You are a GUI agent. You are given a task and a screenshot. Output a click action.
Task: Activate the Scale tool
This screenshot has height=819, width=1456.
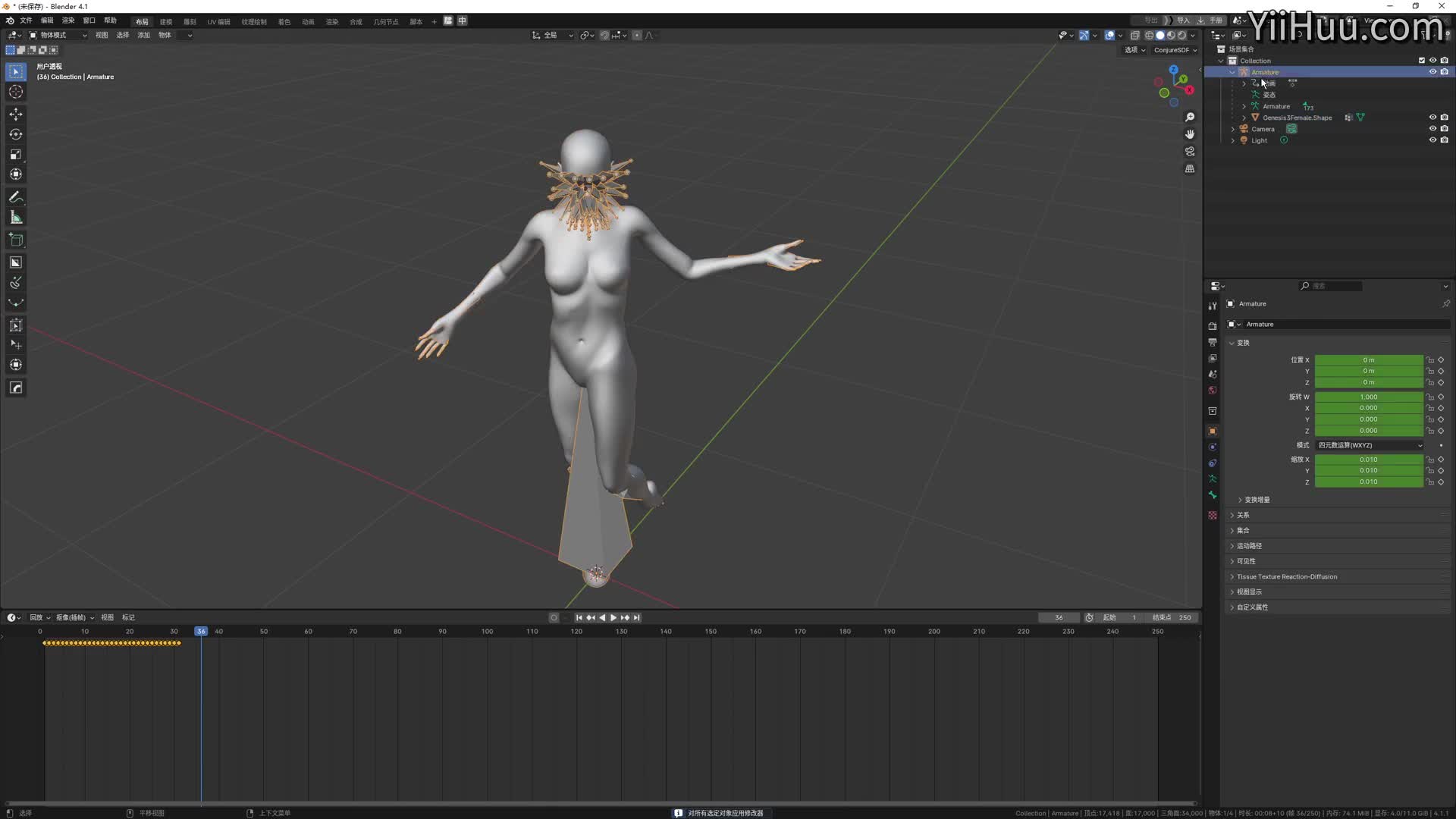click(x=15, y=154)
